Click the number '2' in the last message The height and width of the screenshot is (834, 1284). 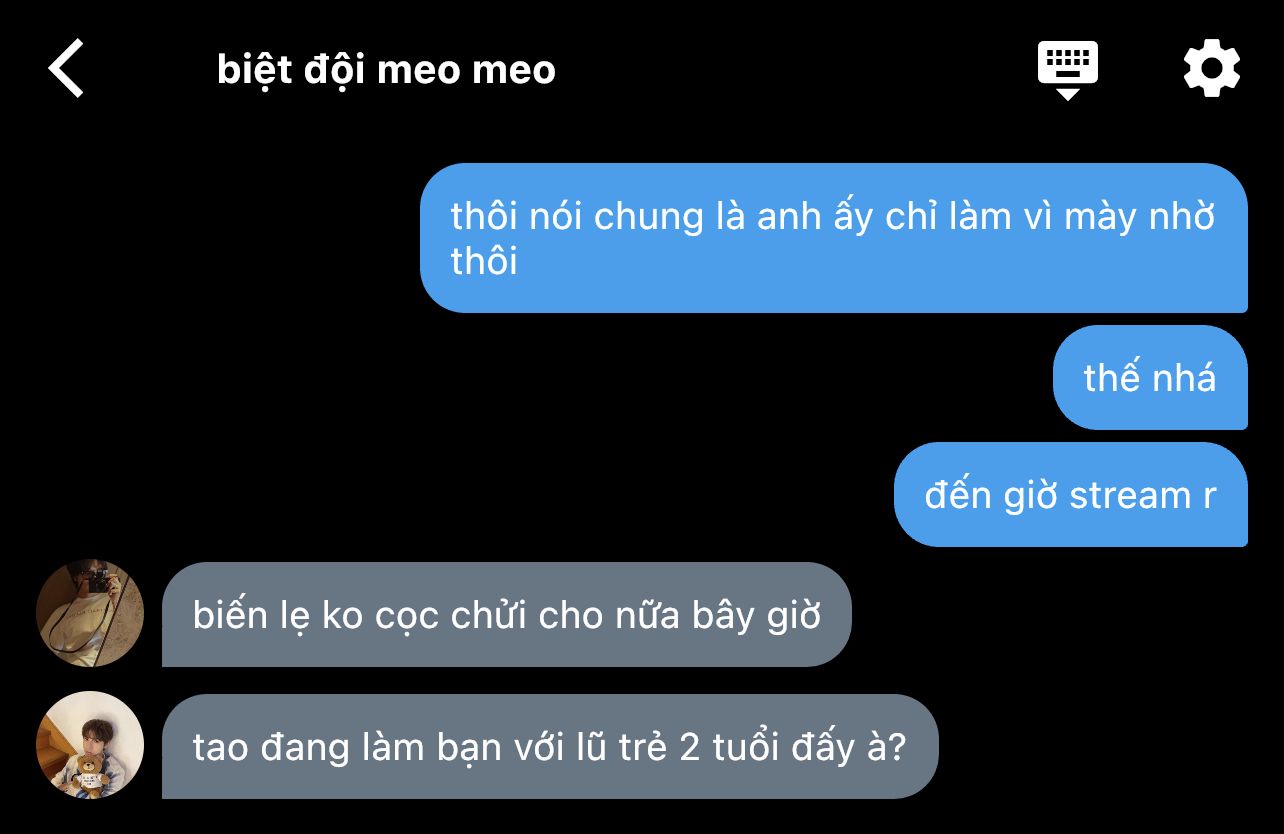689,748
